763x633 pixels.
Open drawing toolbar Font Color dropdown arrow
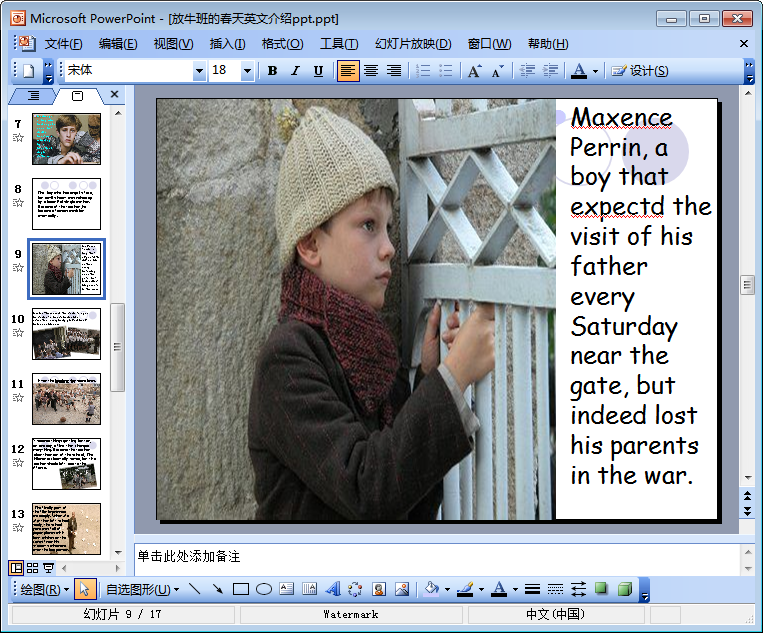515,589
